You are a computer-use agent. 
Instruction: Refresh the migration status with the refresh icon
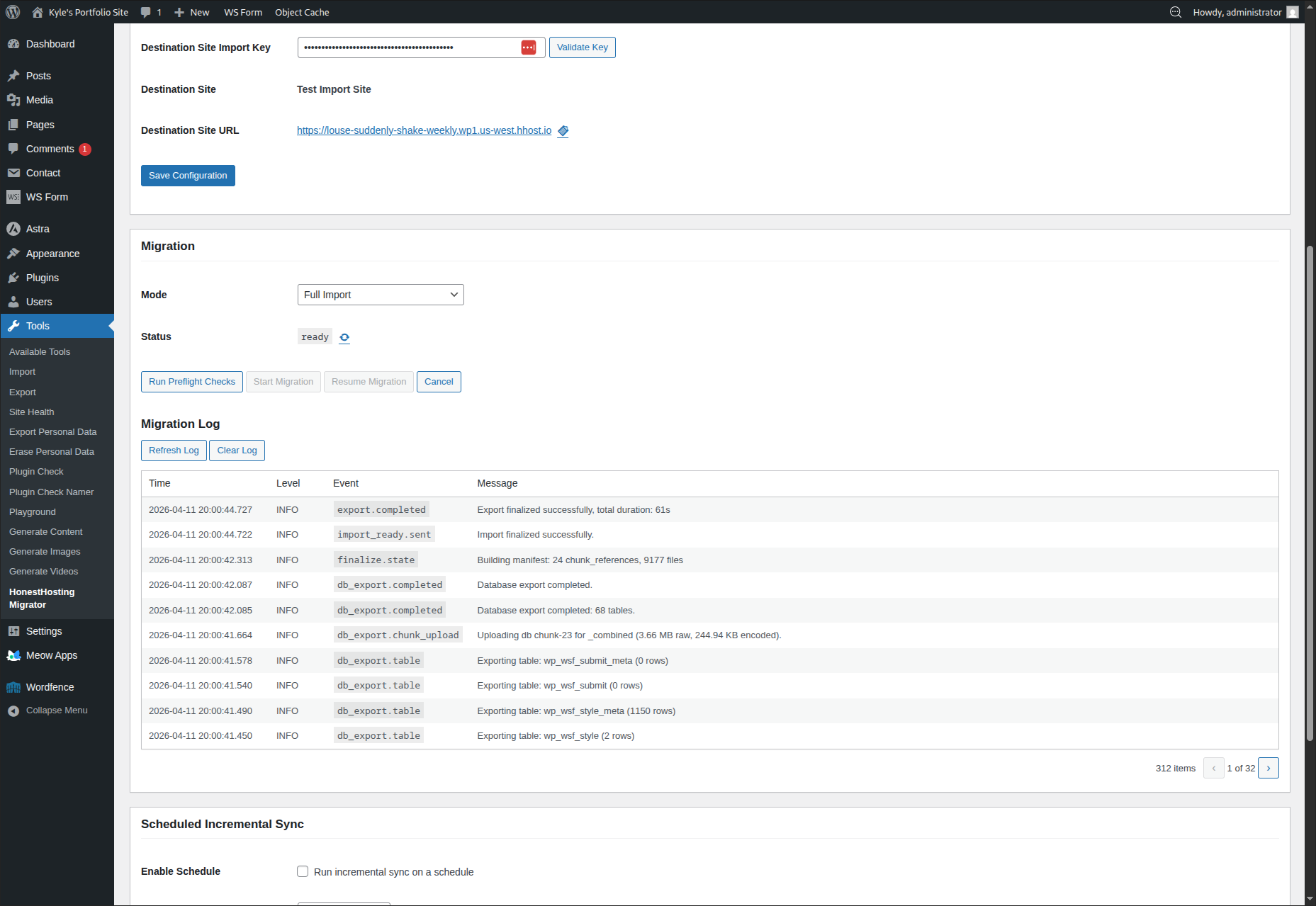click(x=344, y=337)
